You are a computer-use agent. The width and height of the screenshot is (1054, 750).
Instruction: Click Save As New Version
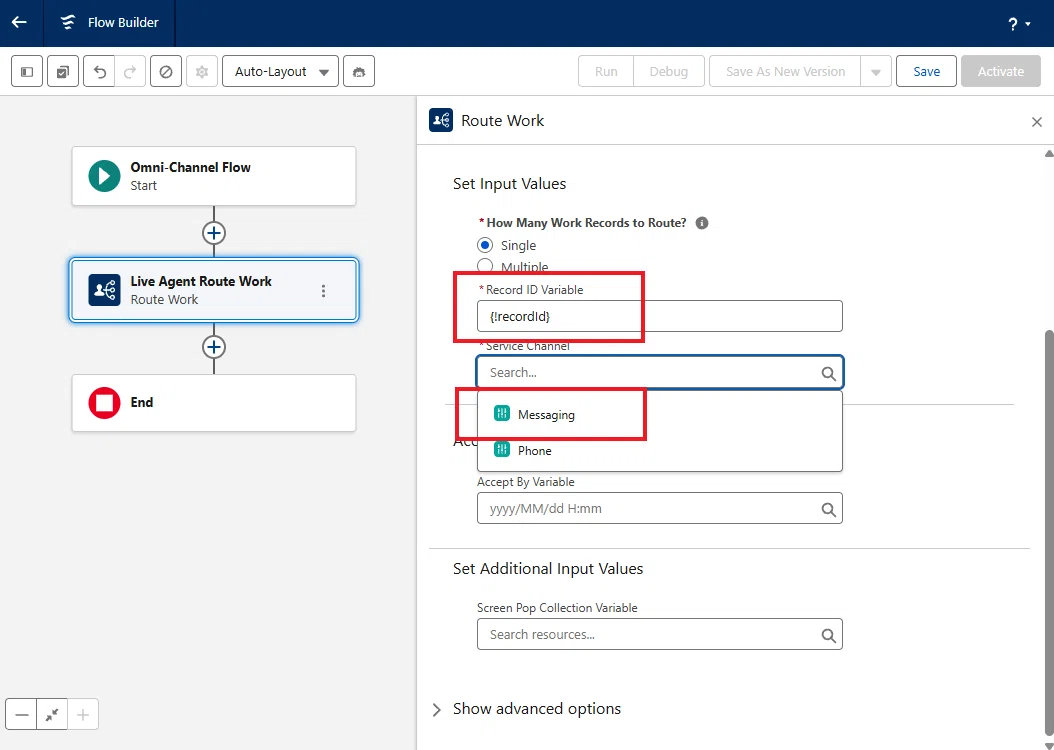coord(785,71)
